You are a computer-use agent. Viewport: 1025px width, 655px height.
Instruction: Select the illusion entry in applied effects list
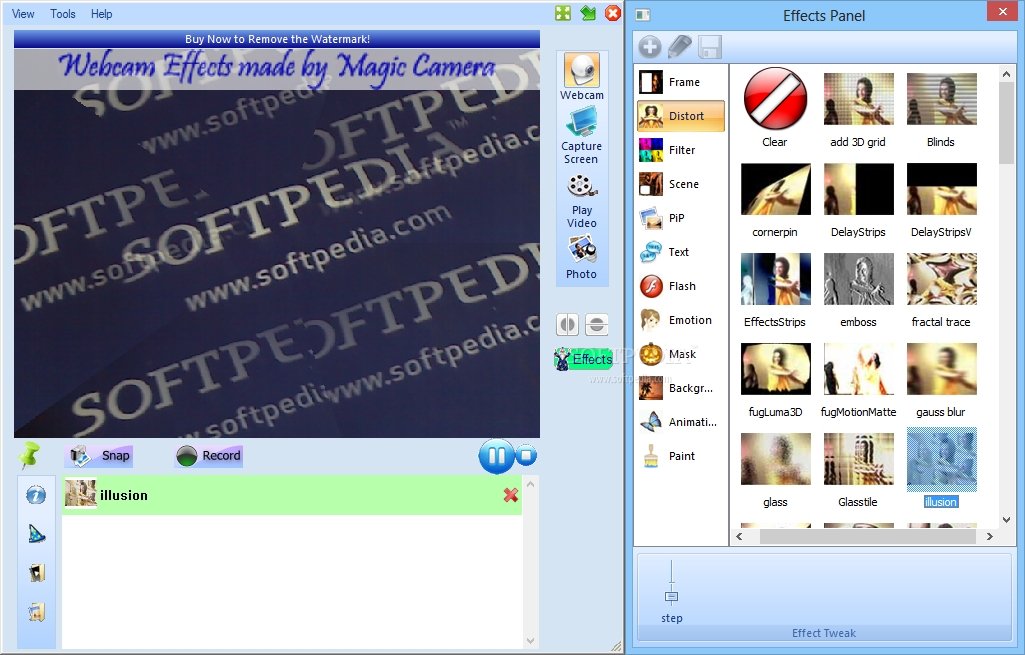tap(292, 495)
